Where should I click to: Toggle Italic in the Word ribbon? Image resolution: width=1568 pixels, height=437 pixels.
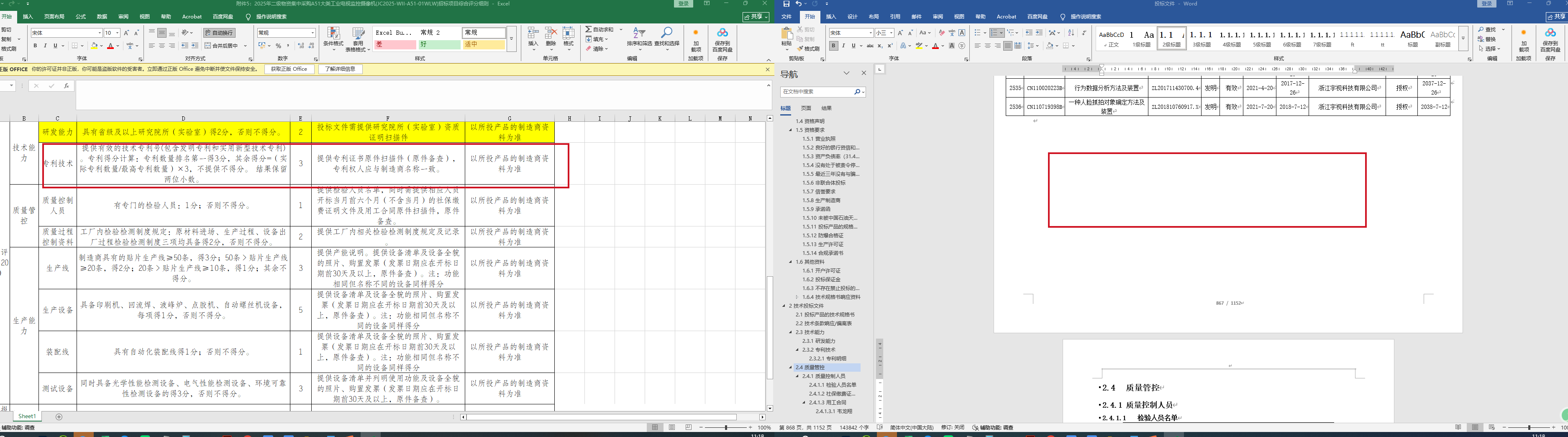tap(844, 46)
